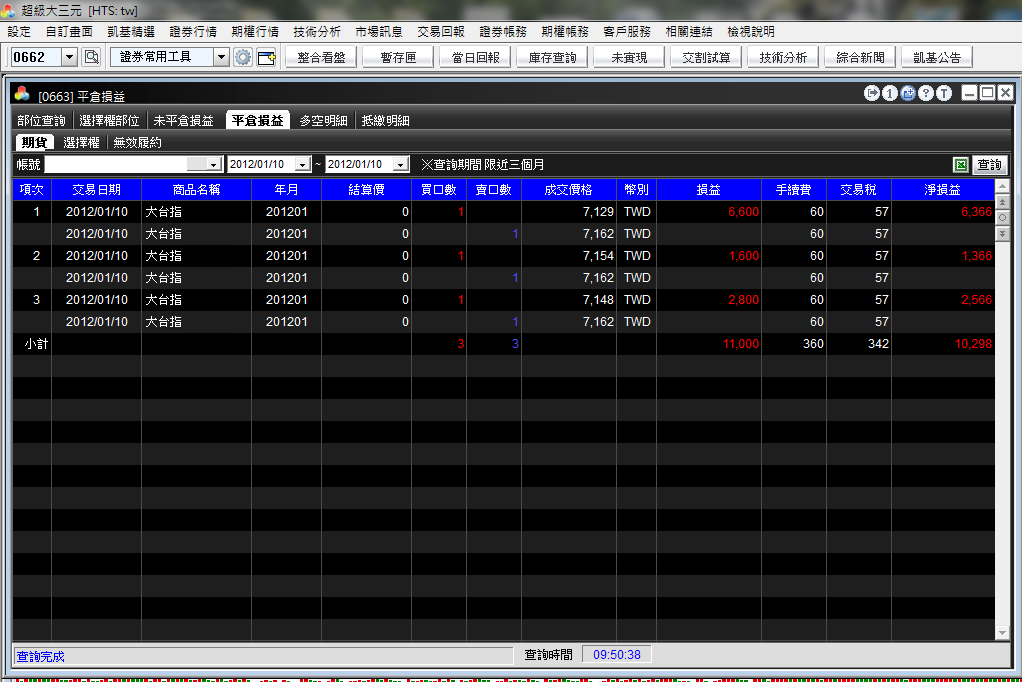Open the 期權帳務 menu

(564, 31)
